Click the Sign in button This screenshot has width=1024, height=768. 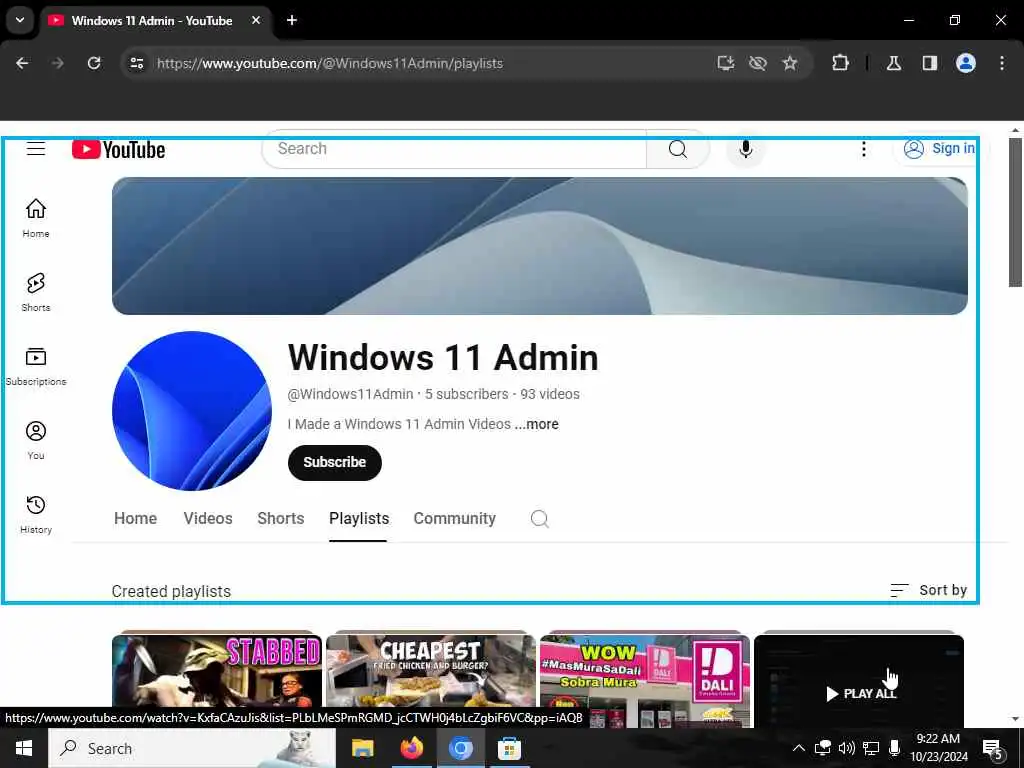pyautogui.click(x=940, y=149)
